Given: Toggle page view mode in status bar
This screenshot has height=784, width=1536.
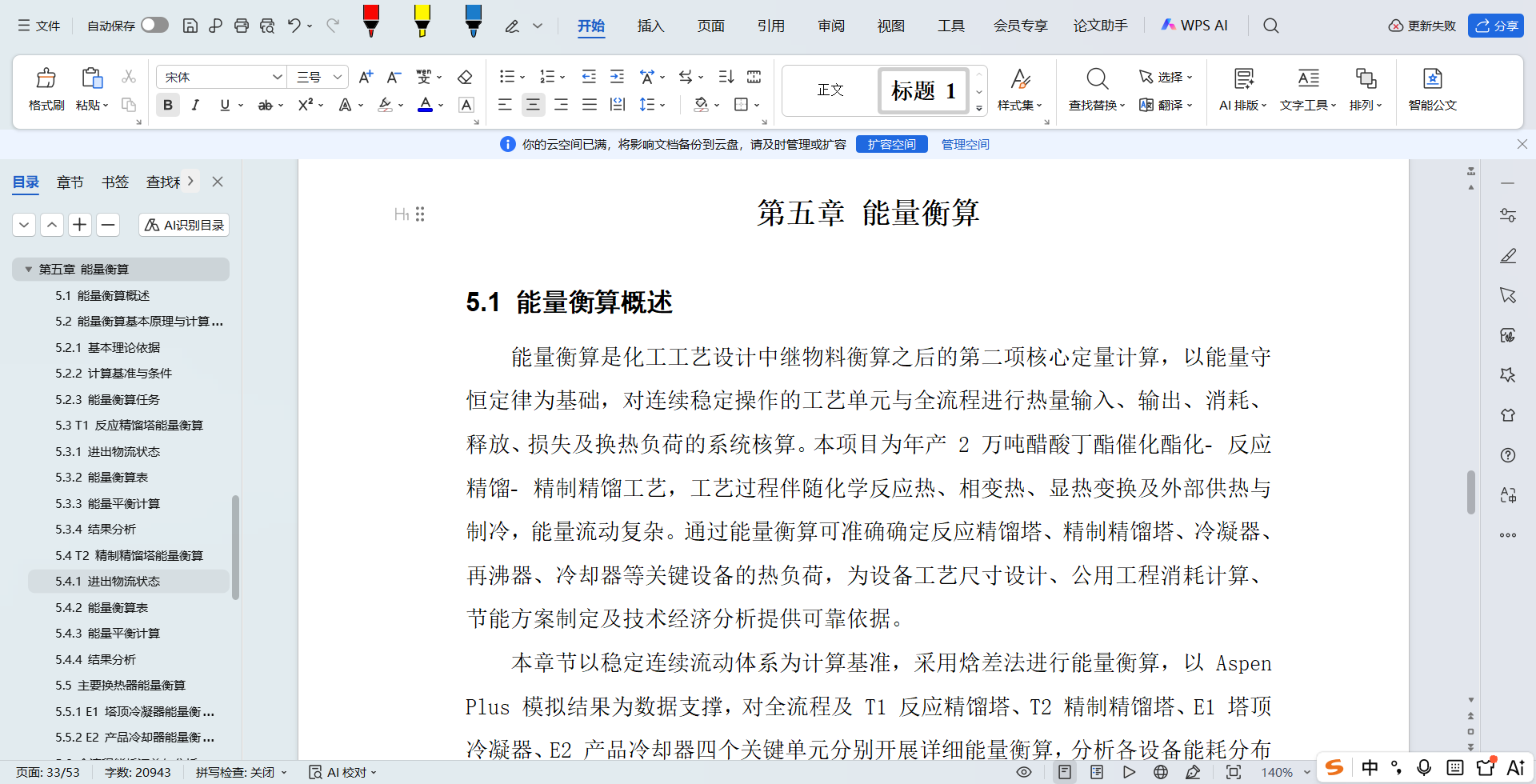Looking at the screenshot, I should click(x=1065, y=772).
